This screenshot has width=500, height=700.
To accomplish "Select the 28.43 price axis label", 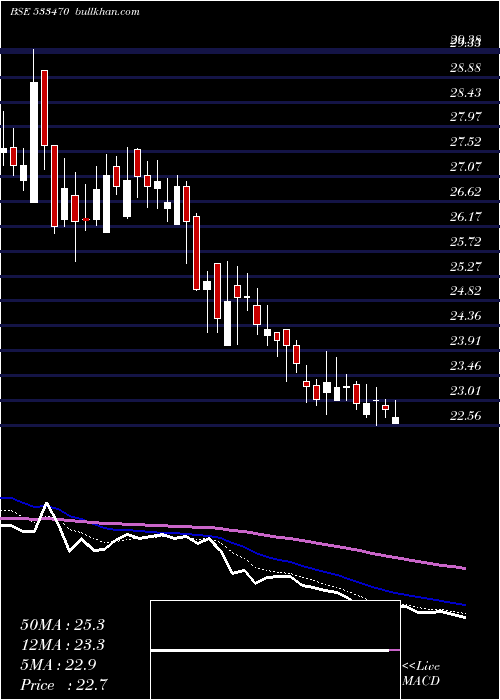I will pyautogui.click(x=465, y=93).
